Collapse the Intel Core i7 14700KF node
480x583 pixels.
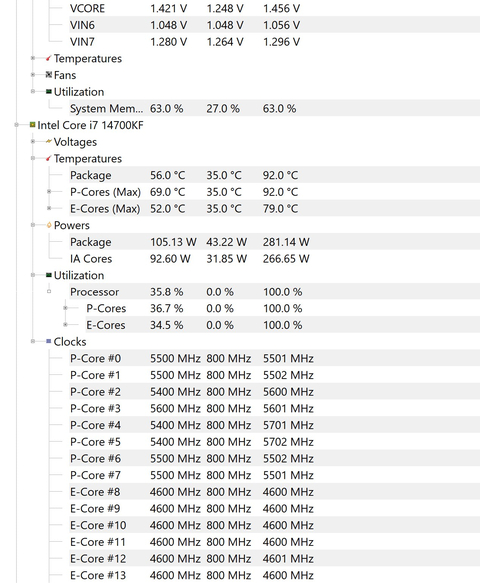(16, 125)
